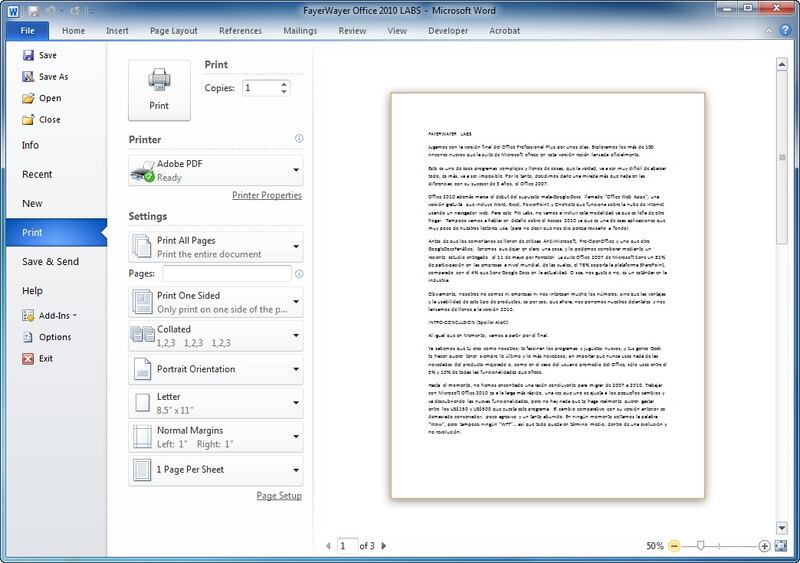Screen dimensions: 800x563
Task: Click the Page Setup link
Action: click(278, 495)
